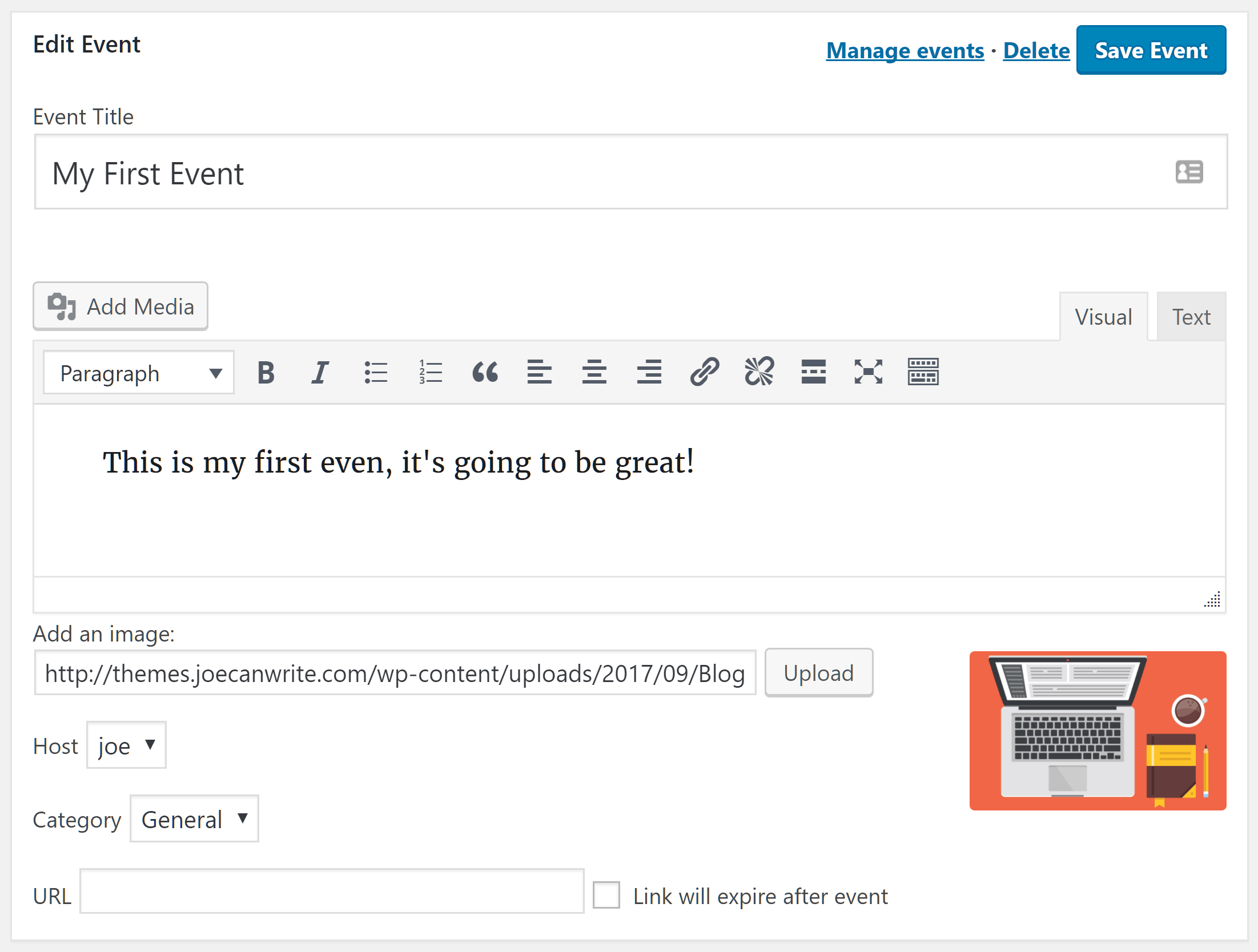Apply italic formatting in the editor

pos(320,372)
